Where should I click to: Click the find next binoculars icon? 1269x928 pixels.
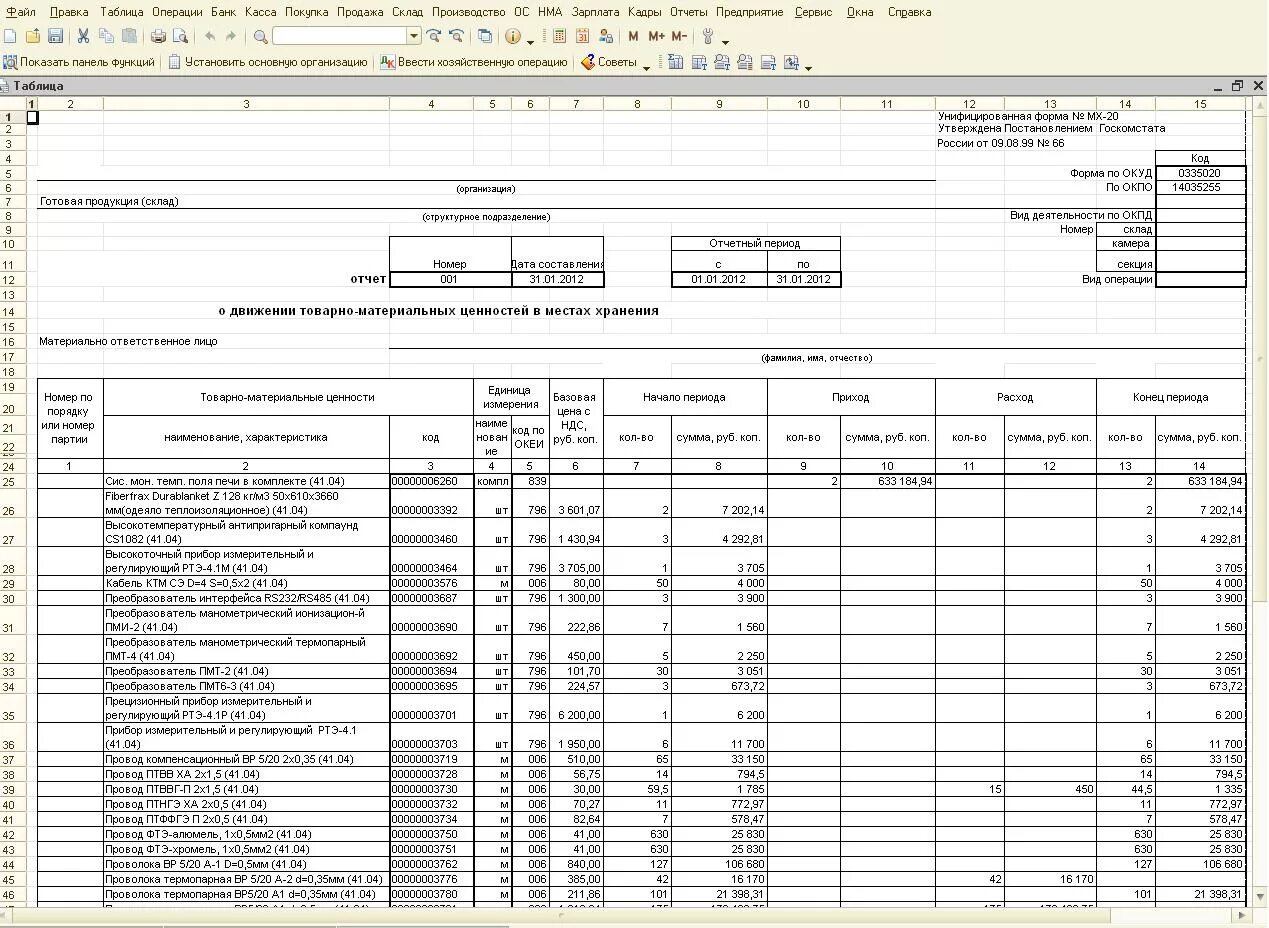coord(433,36)
